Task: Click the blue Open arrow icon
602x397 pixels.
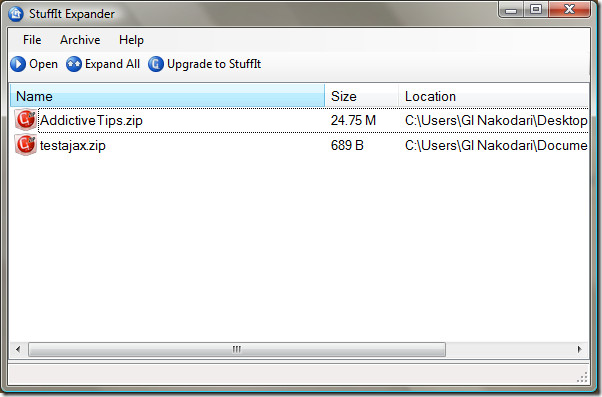Action: 18,64
